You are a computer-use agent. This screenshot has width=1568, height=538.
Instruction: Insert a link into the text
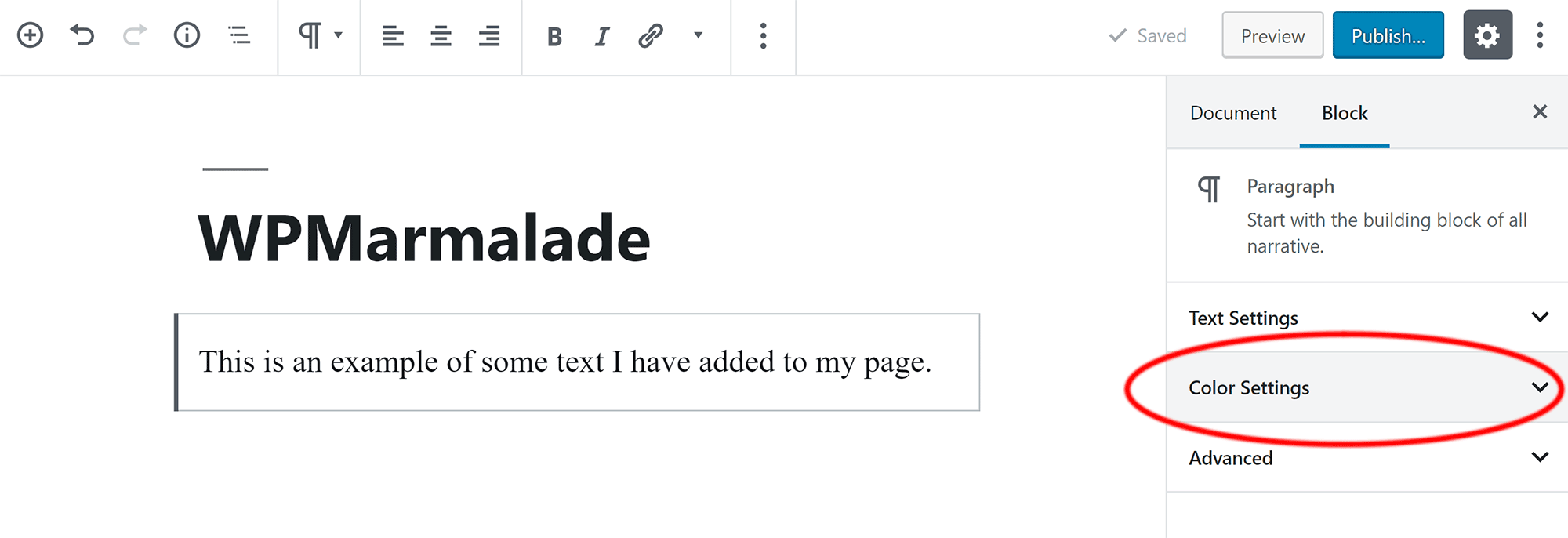[x=649, y=35]
